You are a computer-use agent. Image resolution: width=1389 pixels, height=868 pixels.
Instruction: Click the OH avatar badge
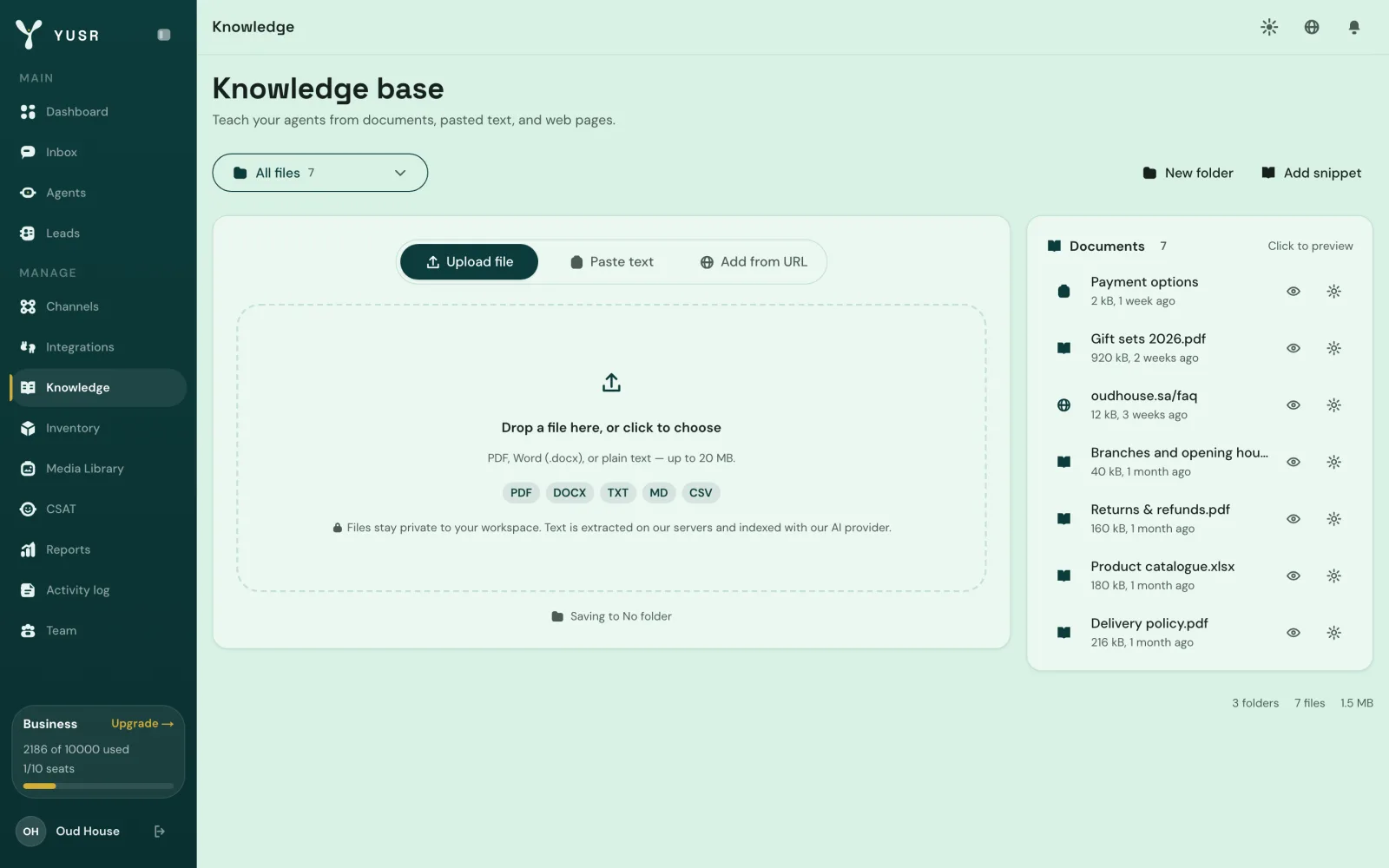(30, 832)
